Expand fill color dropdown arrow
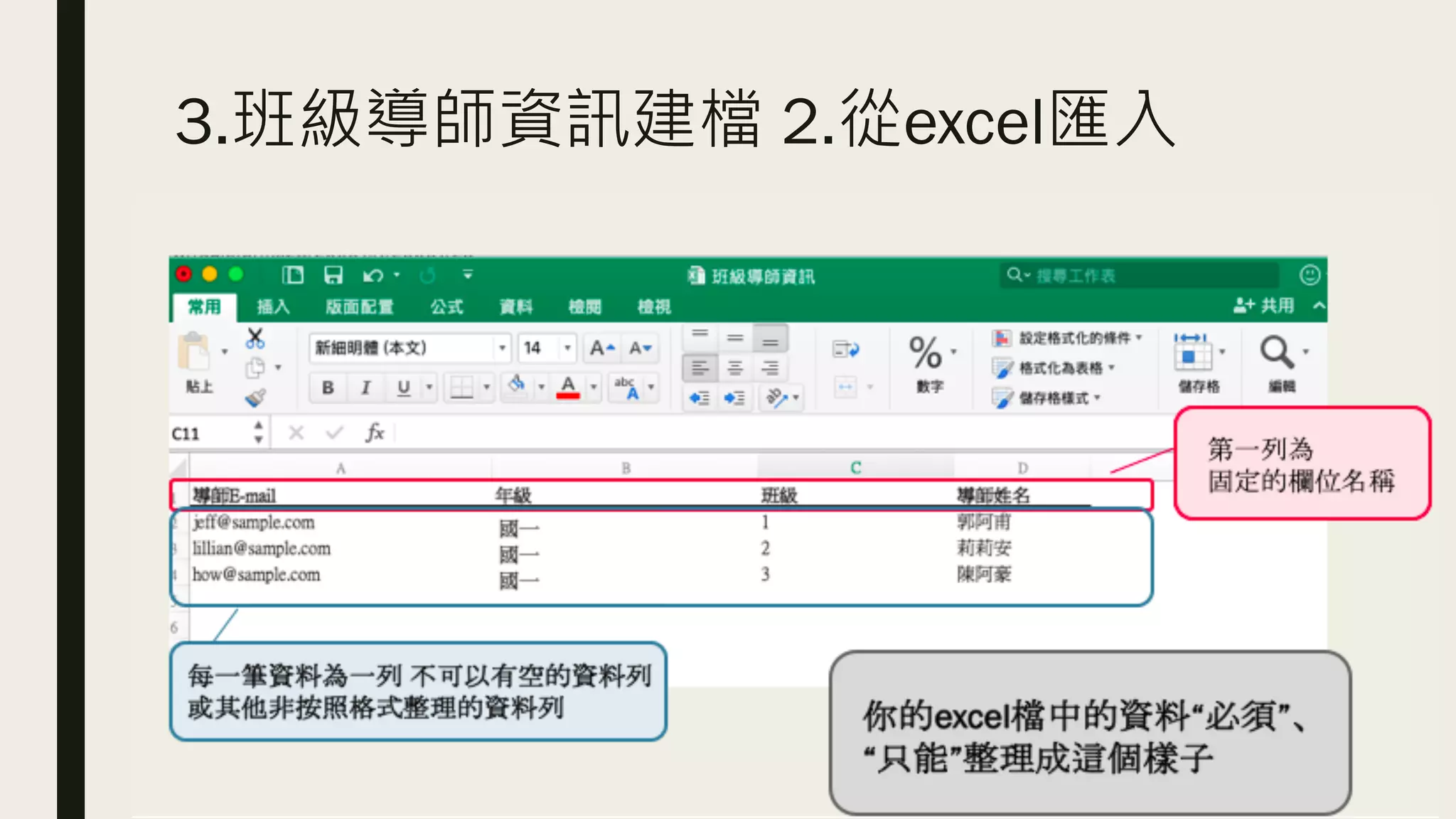1456x819 pixels. coord(541,387)
